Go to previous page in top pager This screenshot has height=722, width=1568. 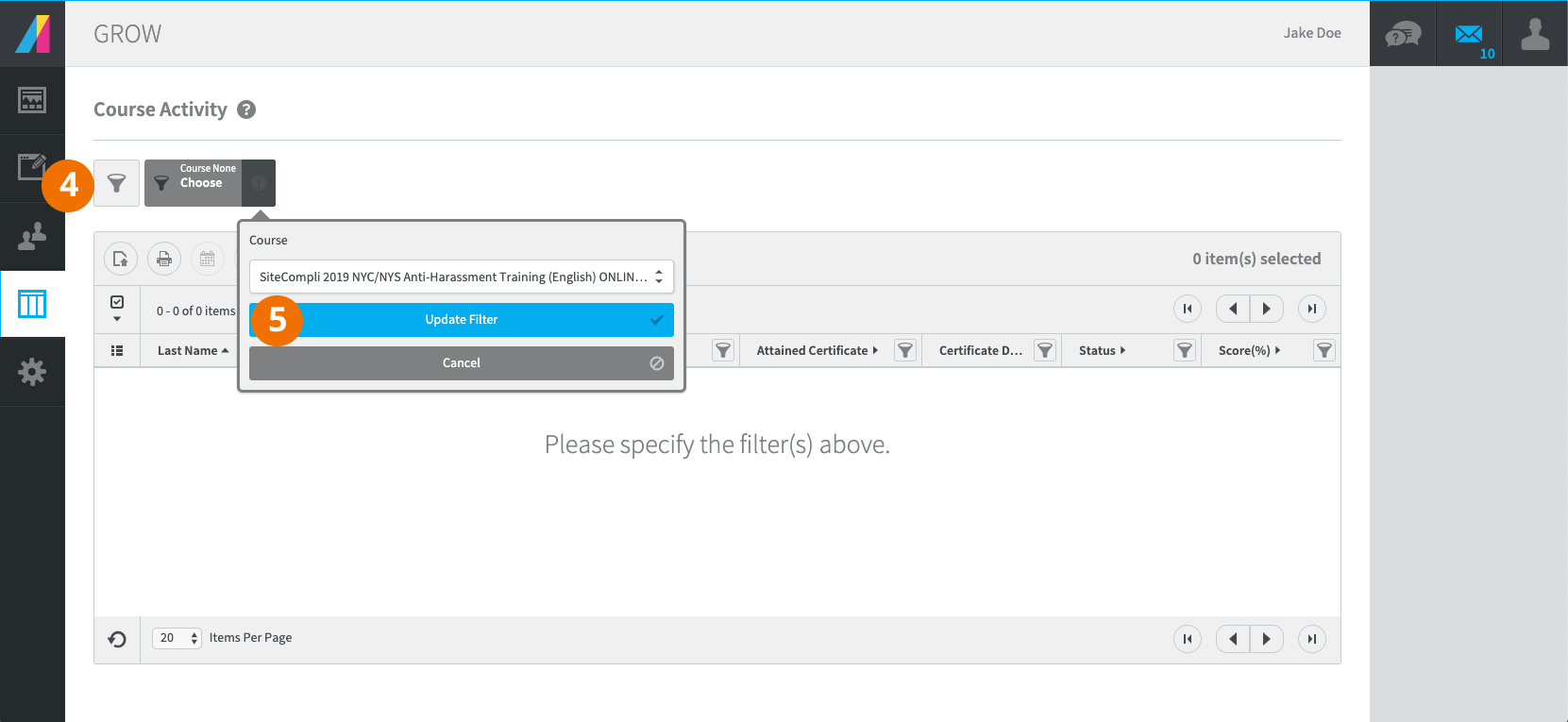[x=1233, y=309]
